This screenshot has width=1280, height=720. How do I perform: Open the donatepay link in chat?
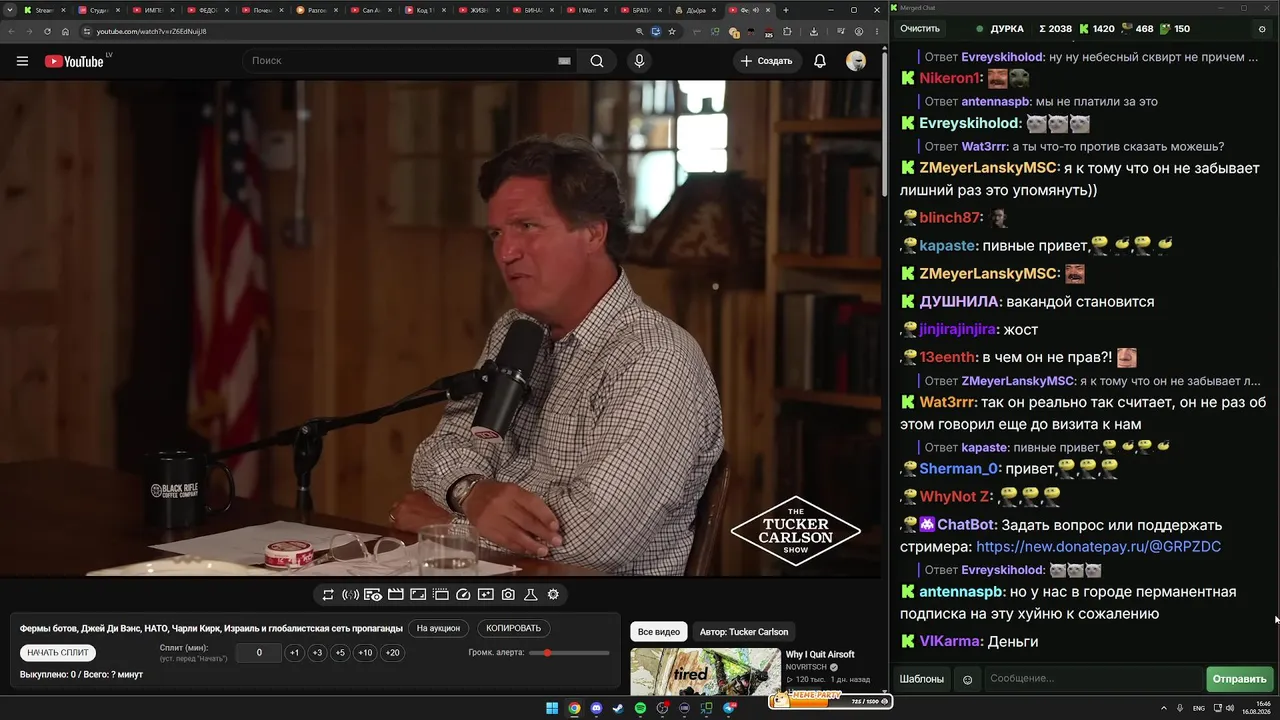[x=1098, y=547]
